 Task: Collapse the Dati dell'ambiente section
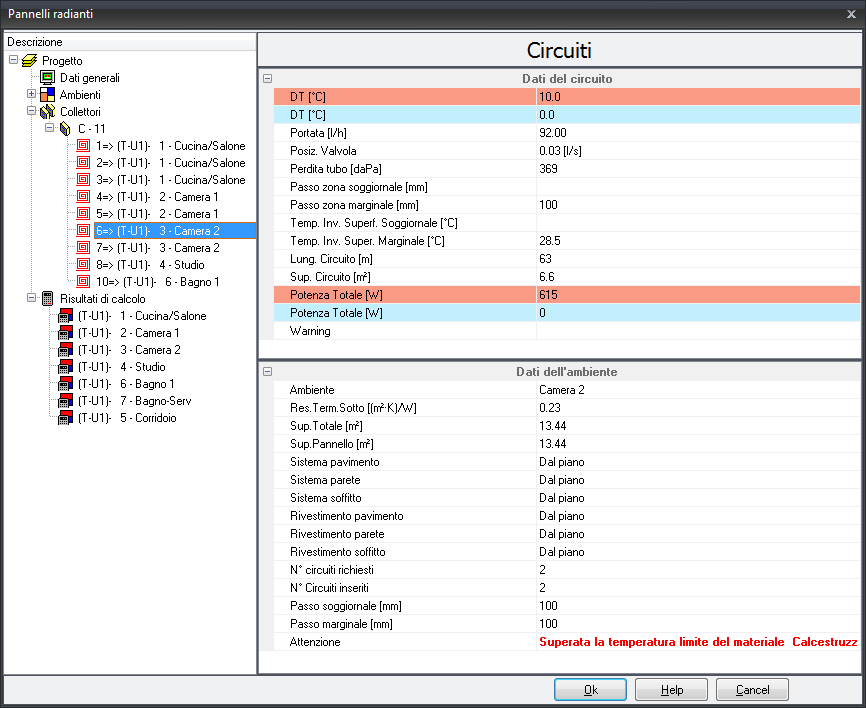[x=267, y=372]
